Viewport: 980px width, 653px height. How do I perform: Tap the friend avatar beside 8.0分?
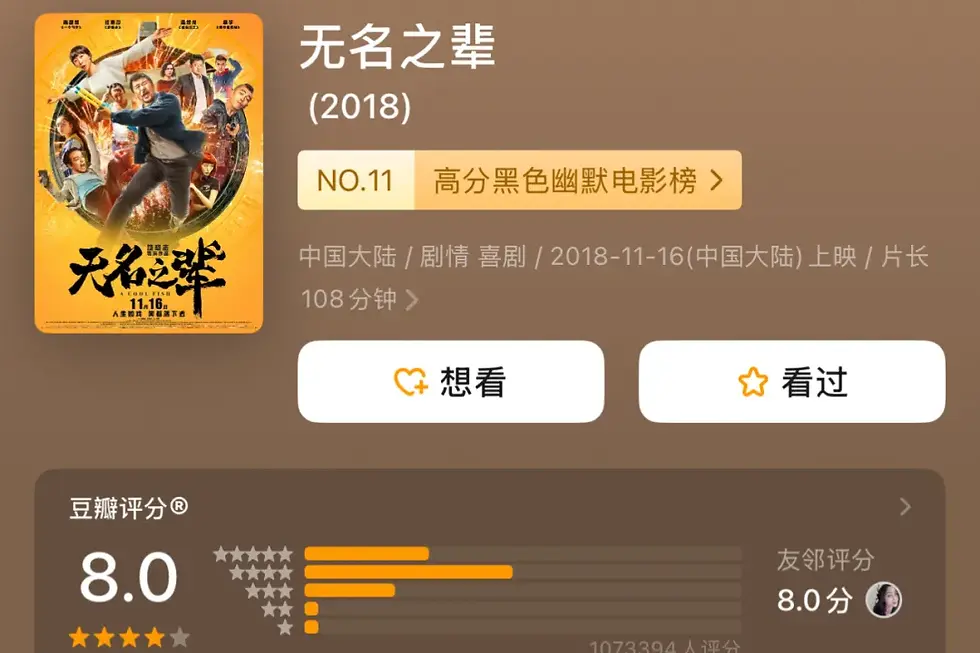pos(883,599)
